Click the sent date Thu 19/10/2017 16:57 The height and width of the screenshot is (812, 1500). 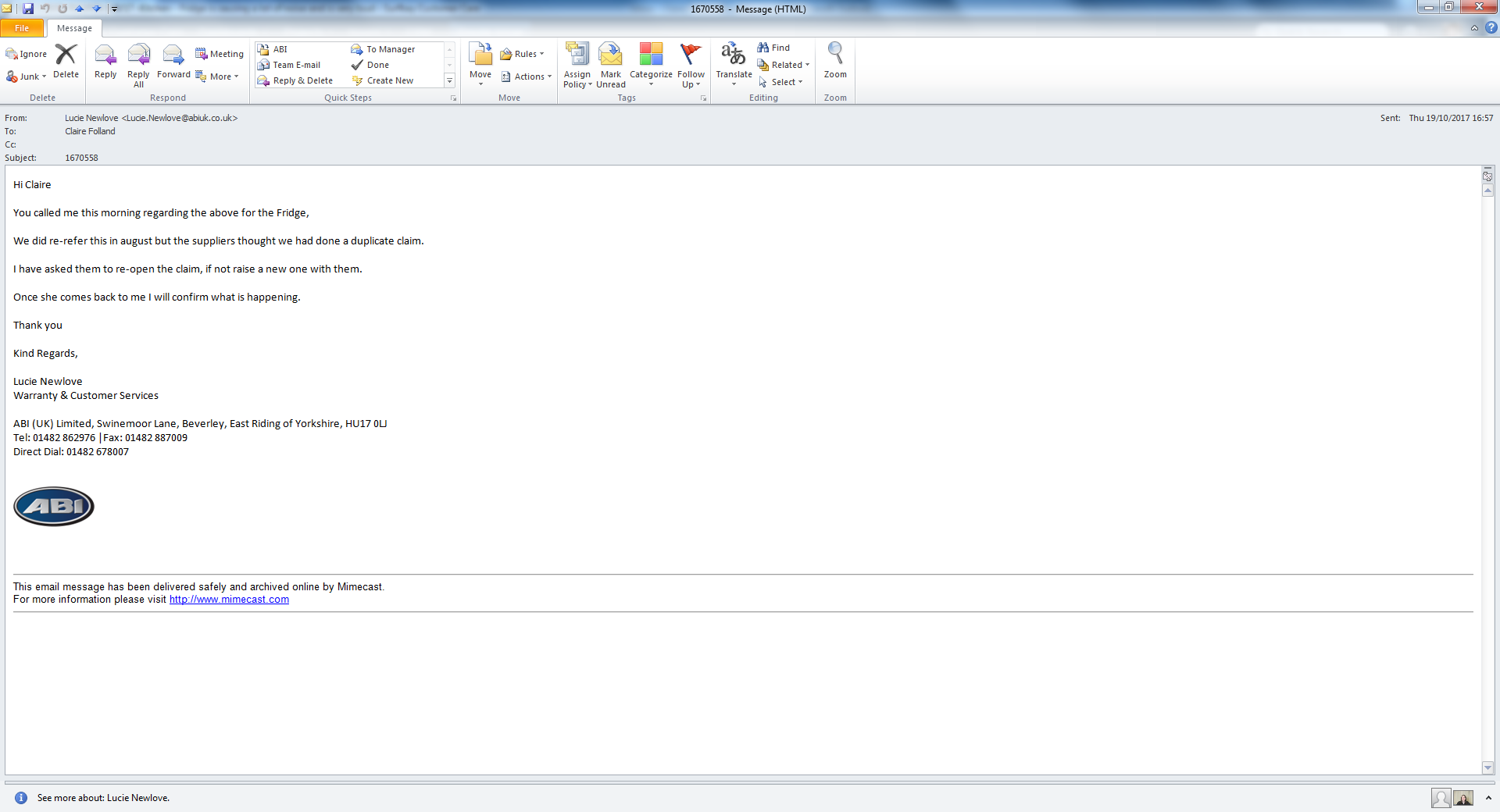1451,118
